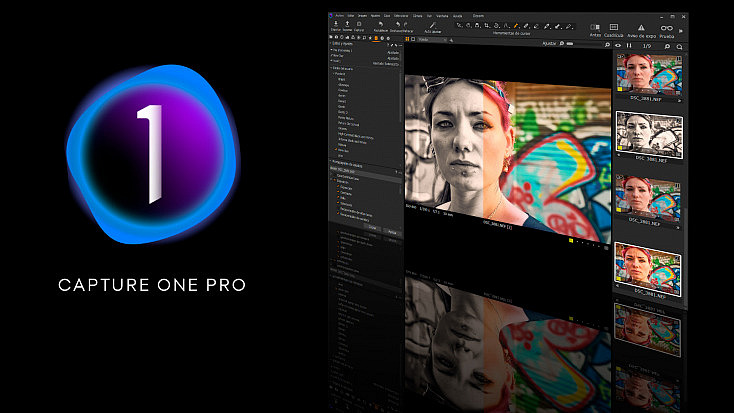Click the Auto ajustar magic wand

pyautogui.click(x=433, y=25)
